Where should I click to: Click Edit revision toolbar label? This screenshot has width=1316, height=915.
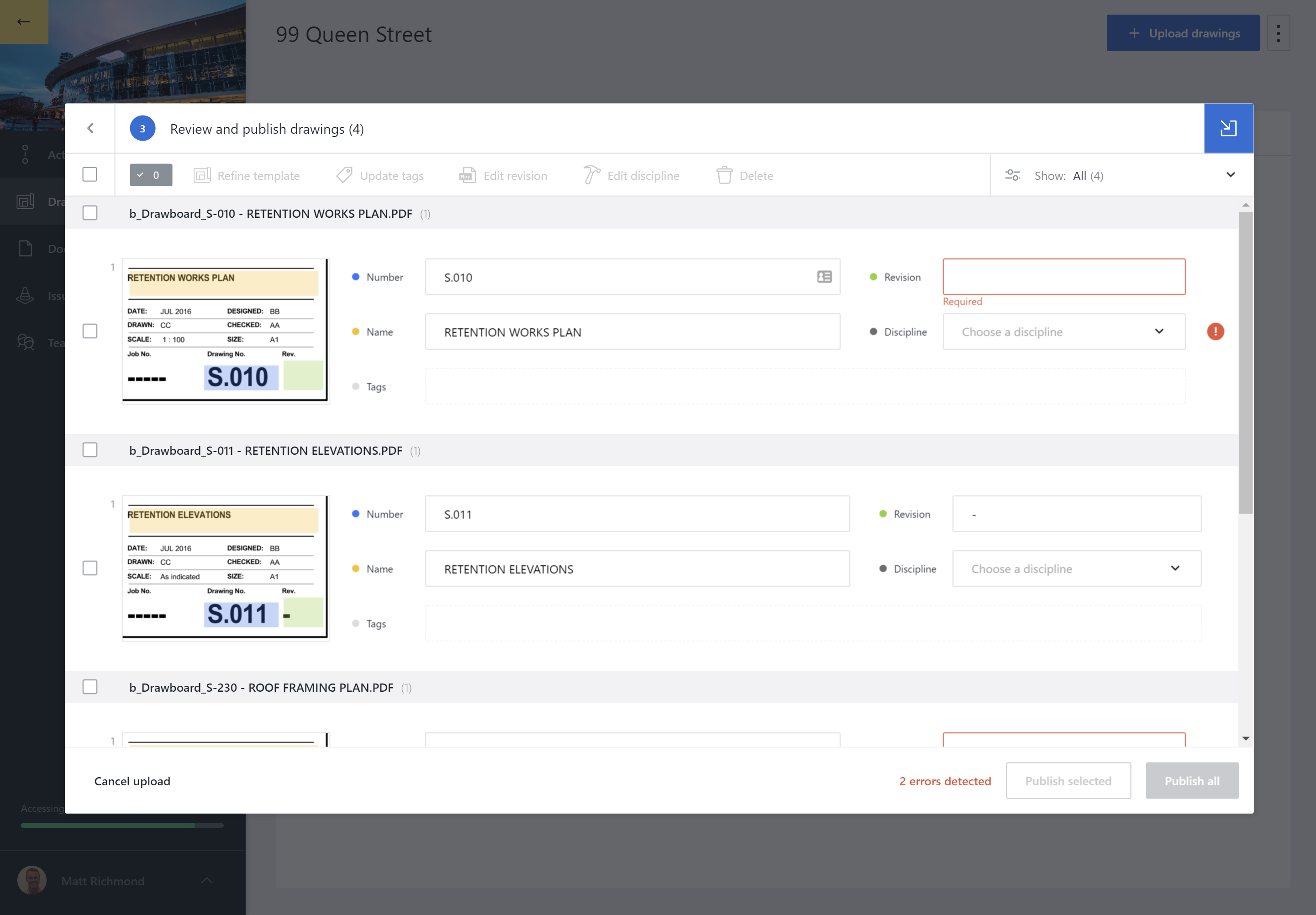tap(515, 176)
